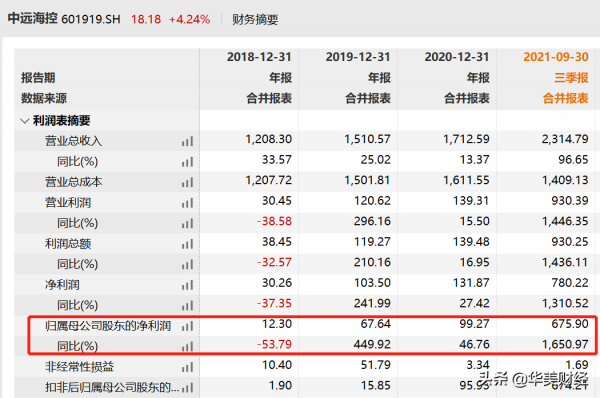Open chart icon for 营业总成本 row

[x=187, y=183]
